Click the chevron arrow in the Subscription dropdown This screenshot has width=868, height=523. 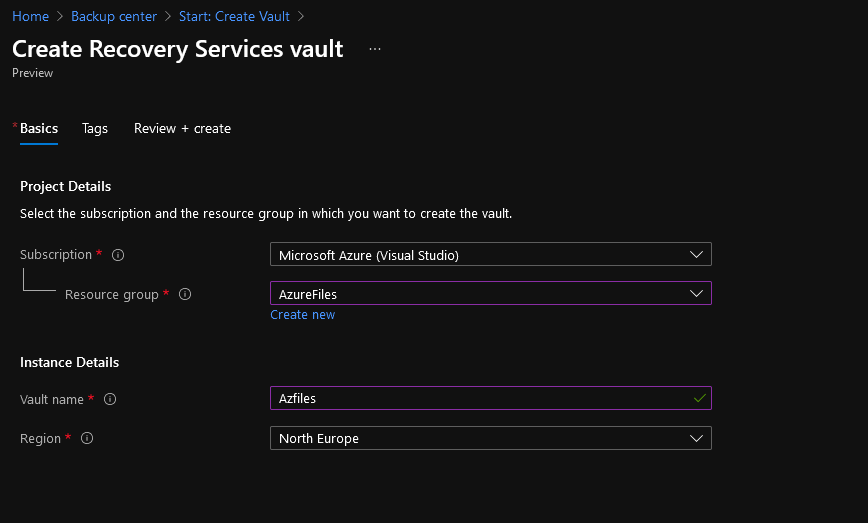(x=697, y=255)
